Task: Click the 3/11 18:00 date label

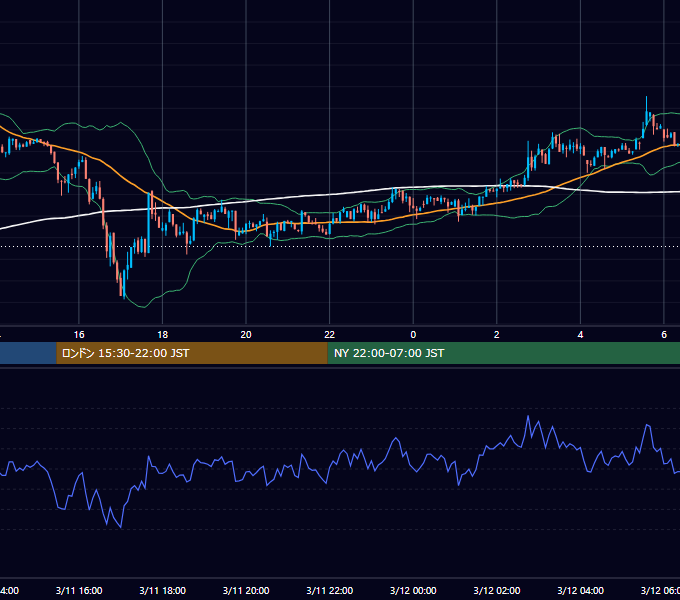Action: point(163,590)
